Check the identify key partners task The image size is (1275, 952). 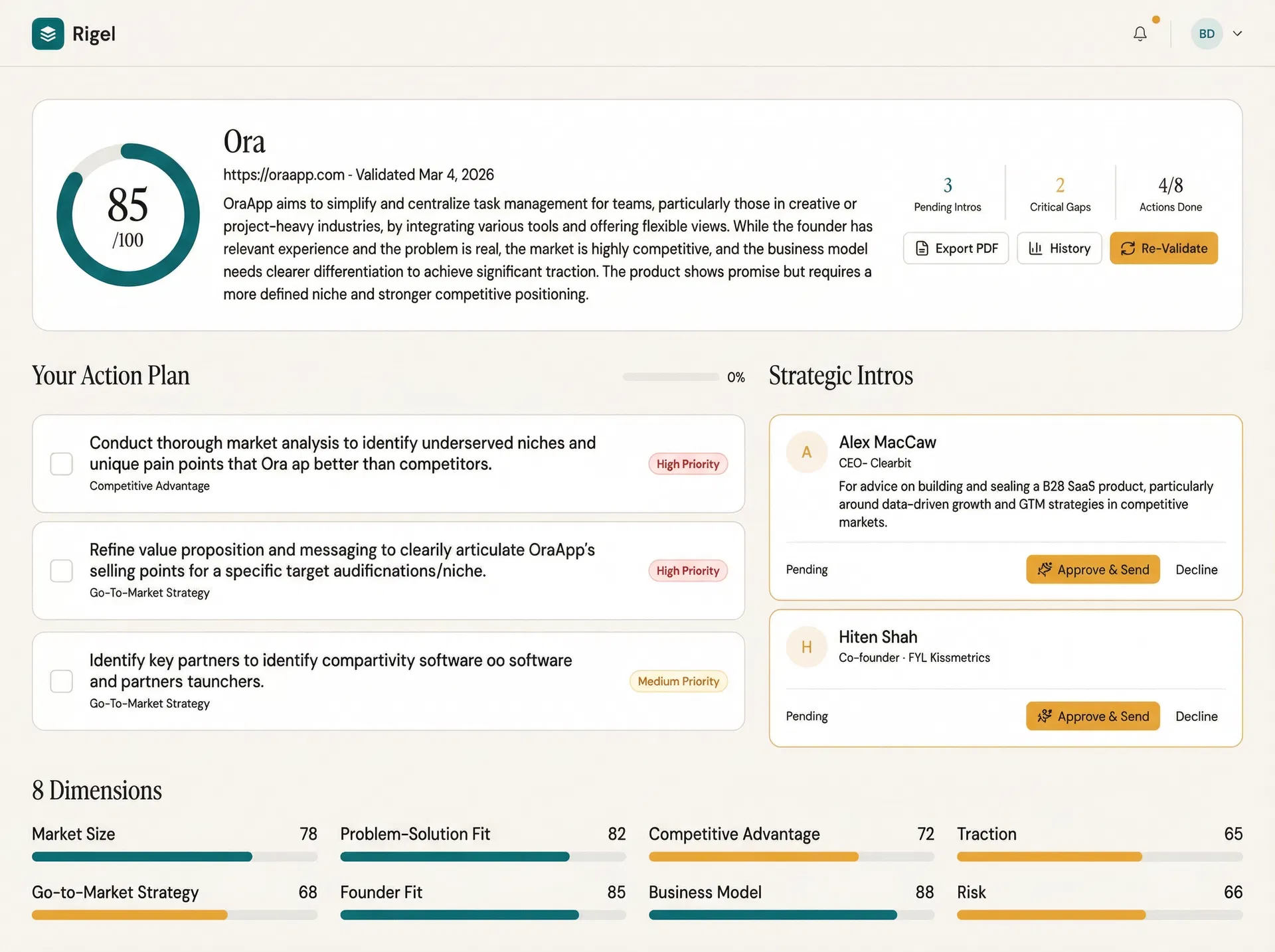(62, 681)
